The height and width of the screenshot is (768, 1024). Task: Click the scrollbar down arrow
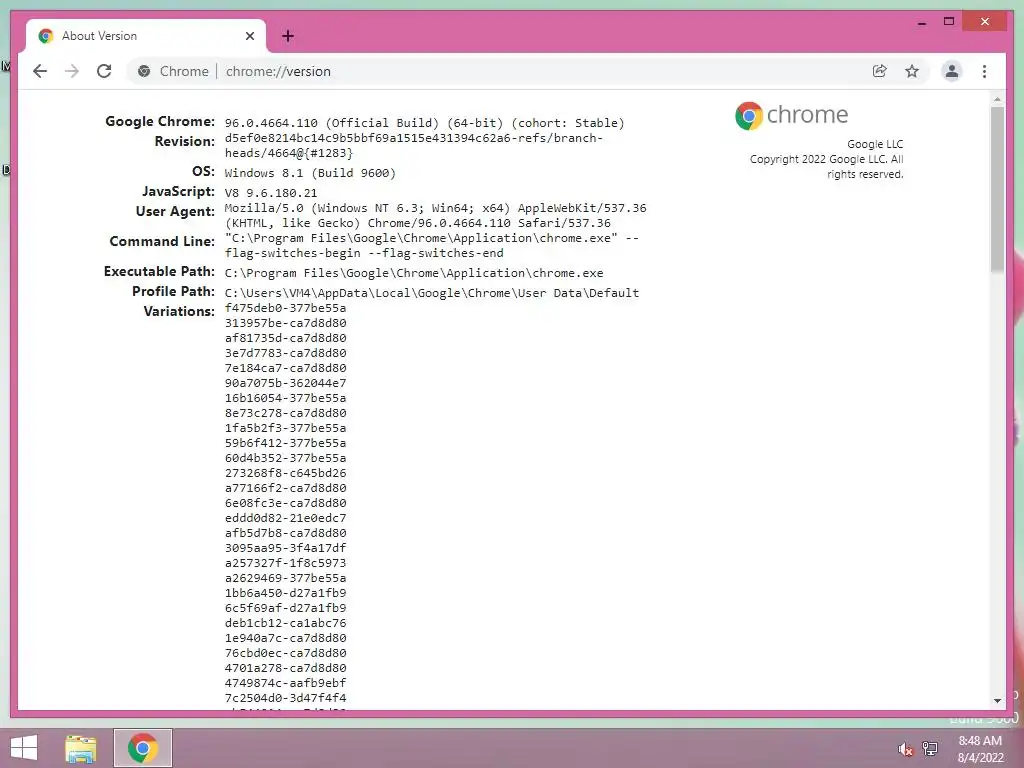[x=997, y=701]
